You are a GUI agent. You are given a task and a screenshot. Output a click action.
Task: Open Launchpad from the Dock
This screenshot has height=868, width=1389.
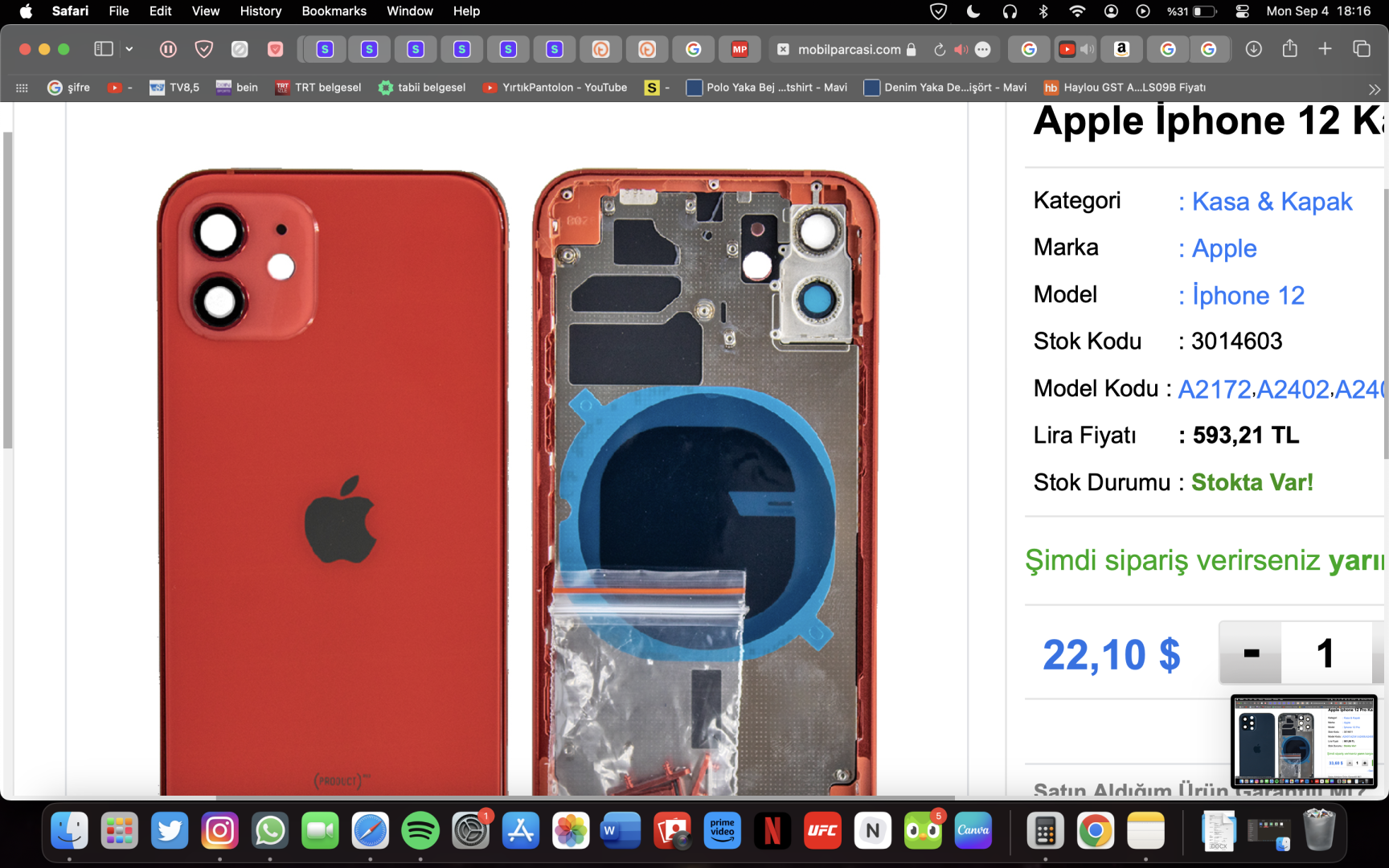(x=120, y=830)
